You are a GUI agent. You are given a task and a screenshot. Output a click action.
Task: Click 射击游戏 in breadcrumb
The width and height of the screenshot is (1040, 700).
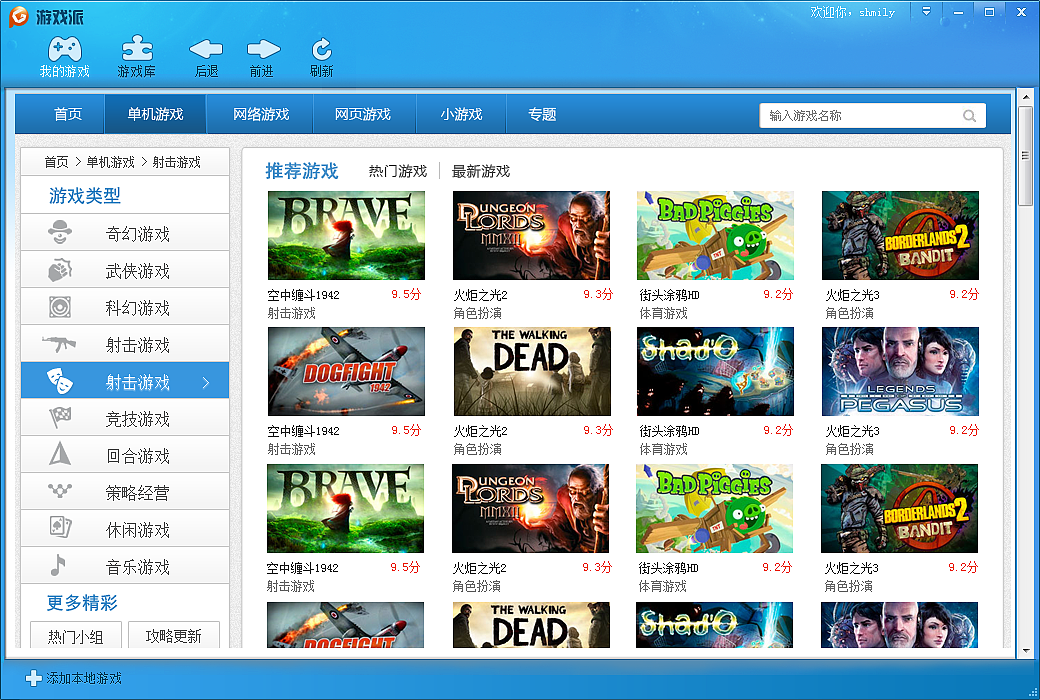tap(176, 162)
